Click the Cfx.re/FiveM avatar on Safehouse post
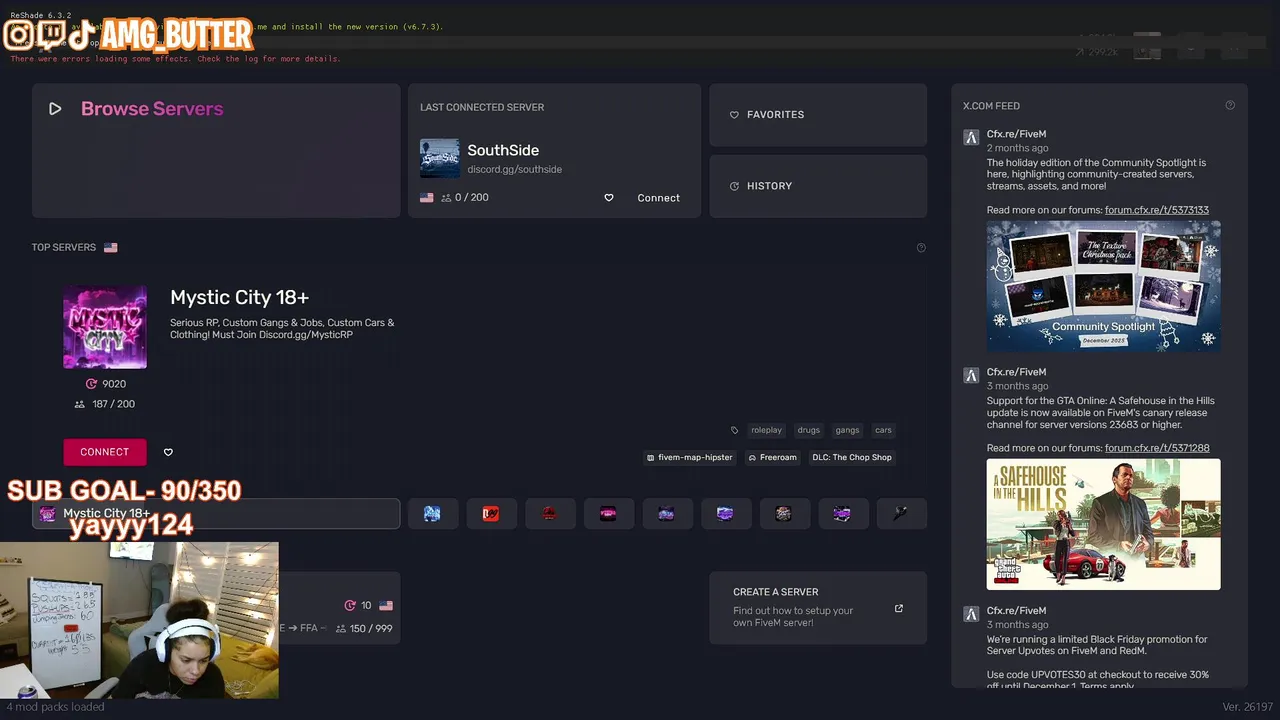The width and height of the screenshot is (1280, 720). click(x=971, y=376)
